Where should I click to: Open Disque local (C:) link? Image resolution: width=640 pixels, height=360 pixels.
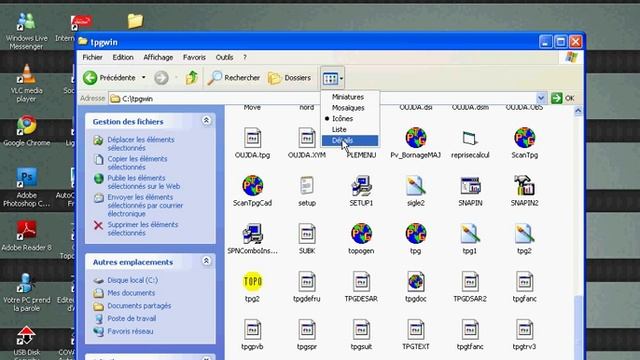132,280
